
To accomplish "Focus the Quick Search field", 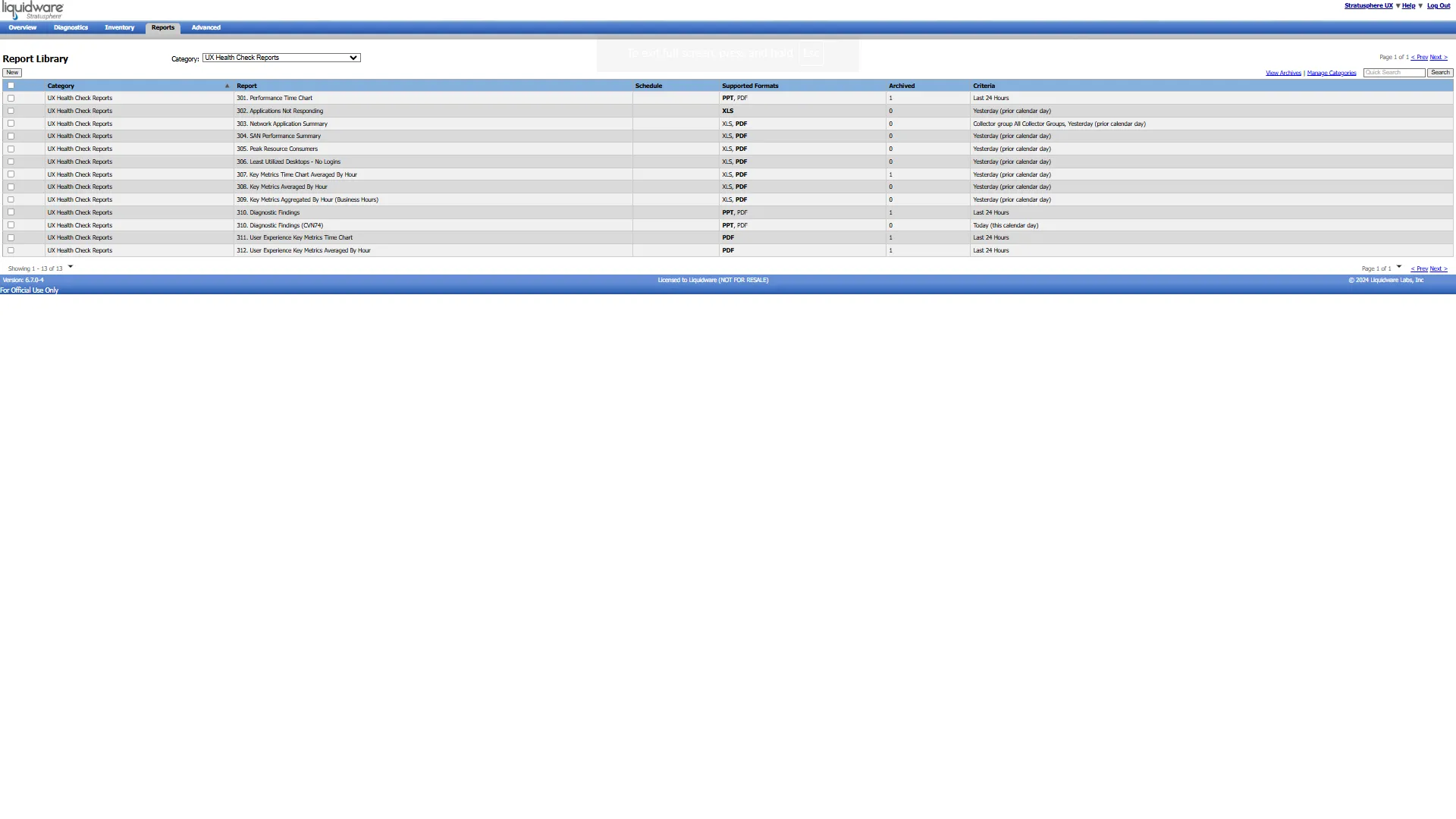I will [x=1394, y=73].
